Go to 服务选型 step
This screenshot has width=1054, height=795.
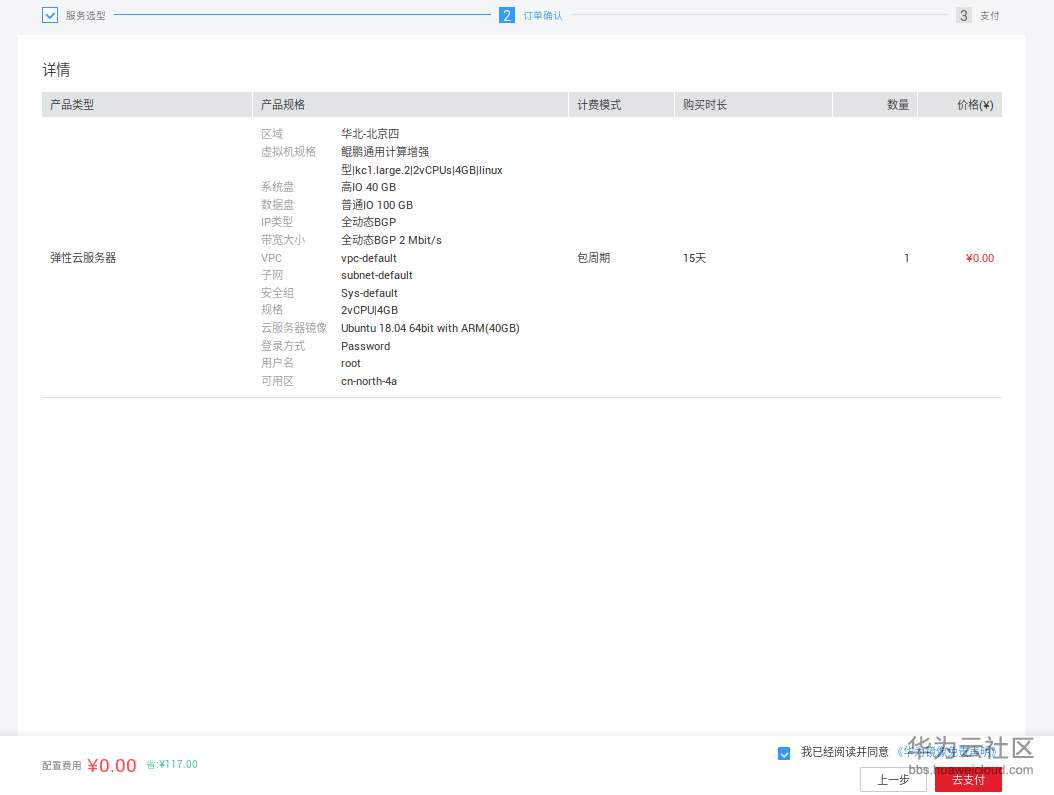tap(85, 15)
